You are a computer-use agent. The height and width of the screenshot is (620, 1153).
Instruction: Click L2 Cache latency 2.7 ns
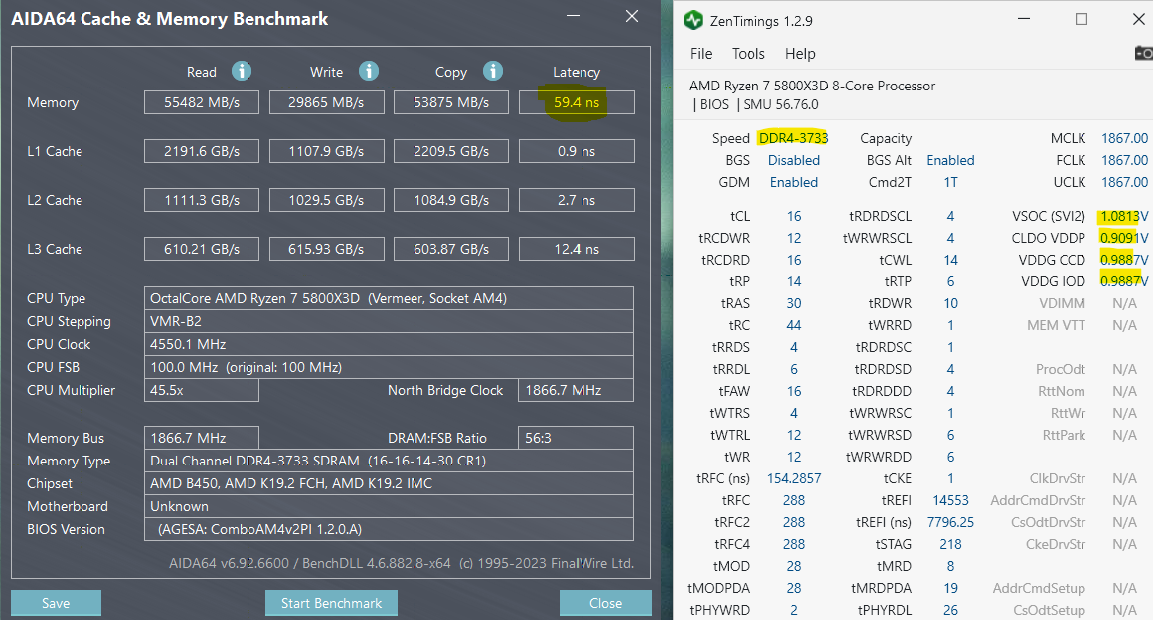(x=576, y=200)
